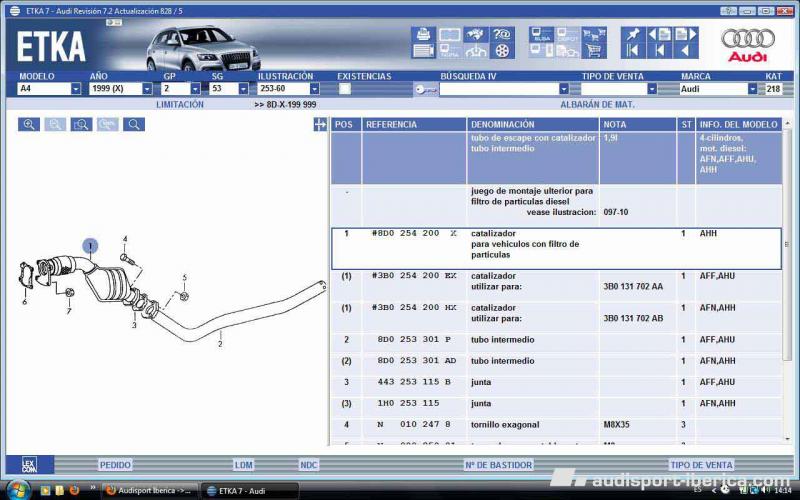Open the SG dropdown showing 53
The image size is (800, 500).
[x=243, y=89]
